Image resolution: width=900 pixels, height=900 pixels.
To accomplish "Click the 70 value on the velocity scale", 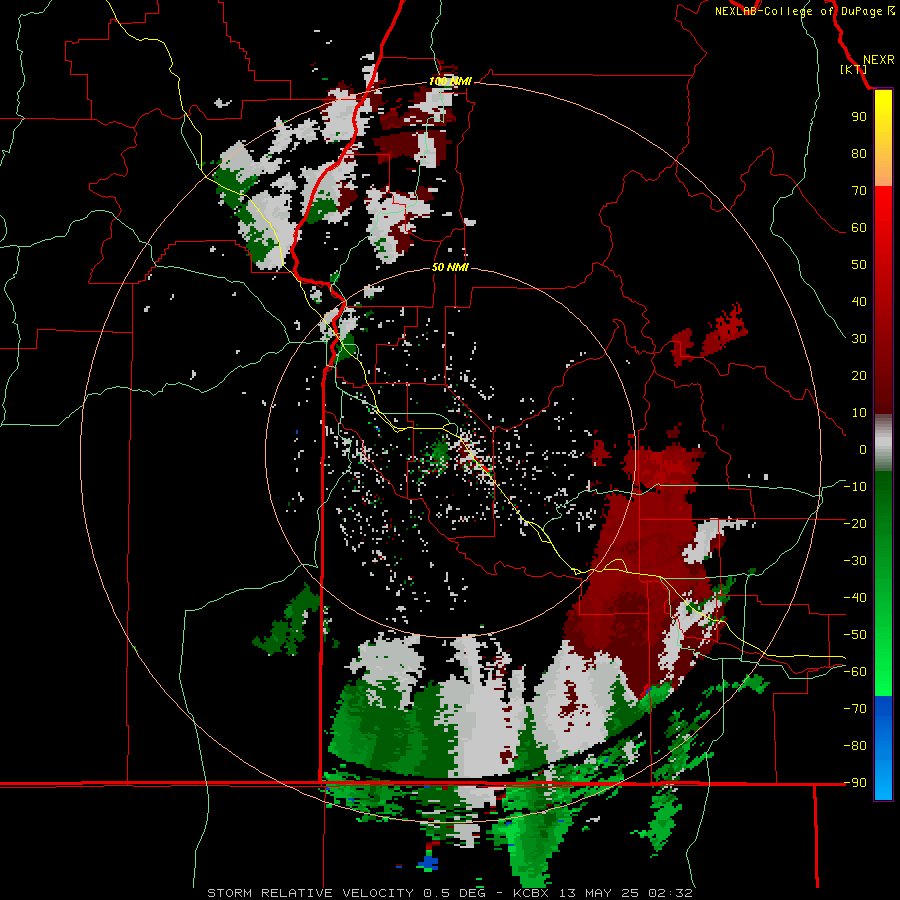I will [x=859, y=191].
